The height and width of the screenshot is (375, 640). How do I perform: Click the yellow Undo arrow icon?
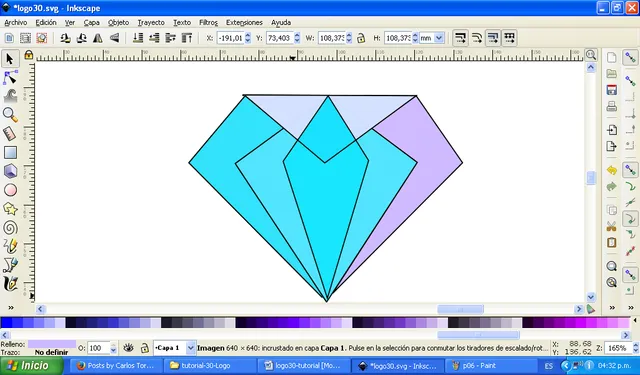[611, 170]
